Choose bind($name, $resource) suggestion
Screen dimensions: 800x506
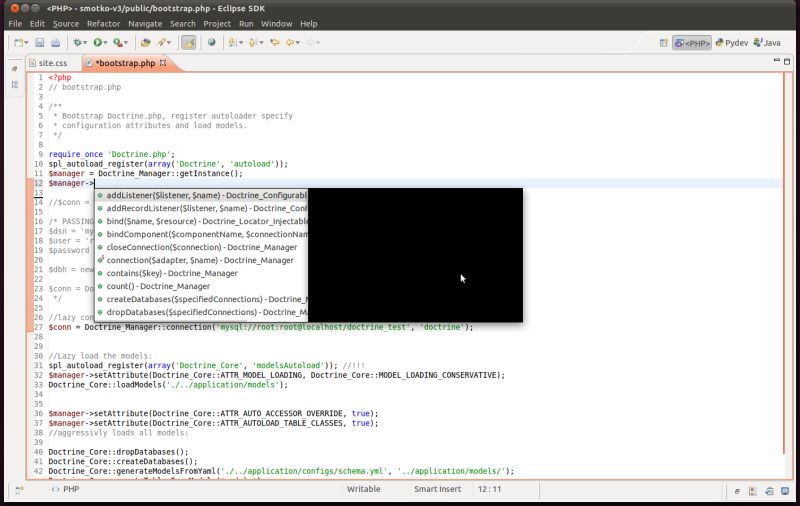[x=202, y=221]
